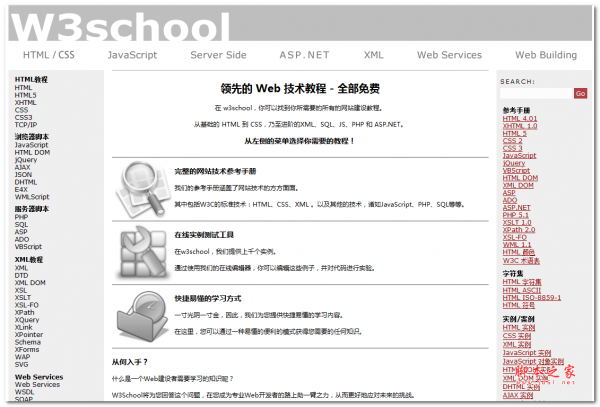Open the HTML ASCII charset link
This screenshot has width=600, height=407.
[522, 290]
